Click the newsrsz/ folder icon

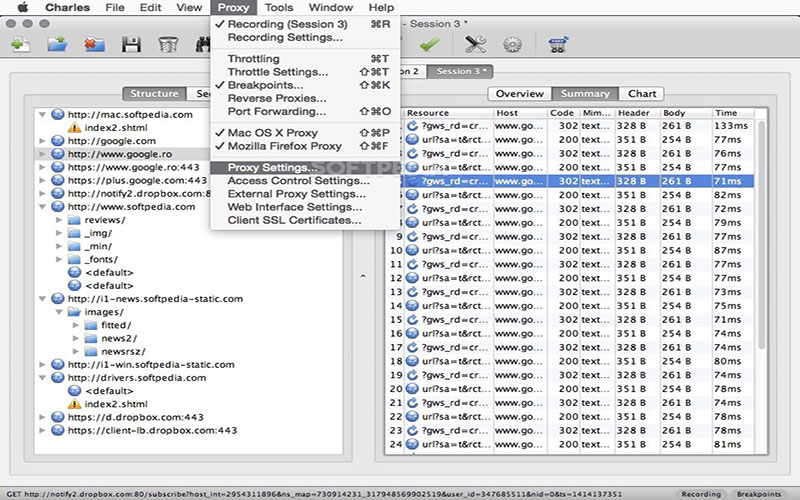pyautogui.click(x=91, y=352)
